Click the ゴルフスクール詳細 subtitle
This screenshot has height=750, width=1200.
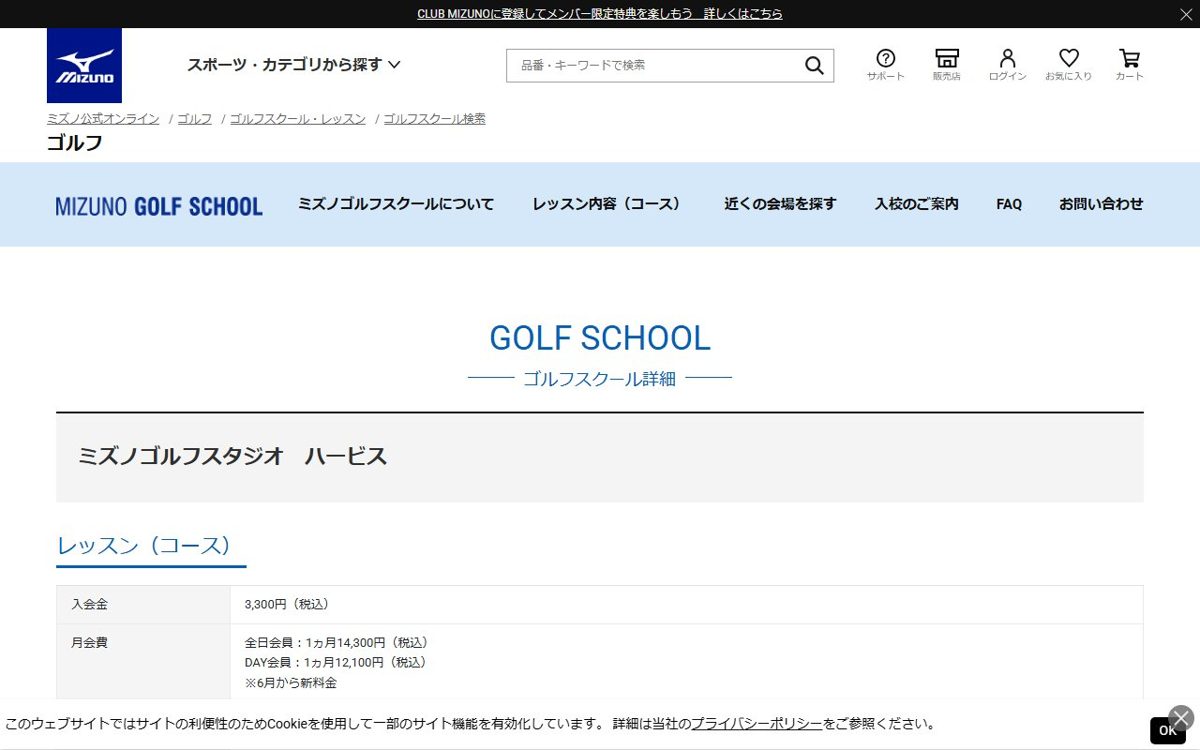(x=600, y=379)
